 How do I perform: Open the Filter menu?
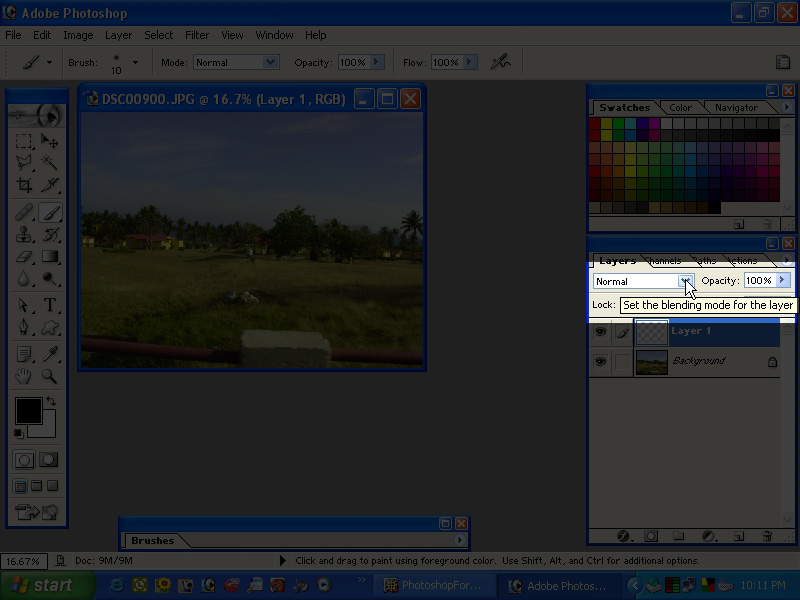point(197,35)
